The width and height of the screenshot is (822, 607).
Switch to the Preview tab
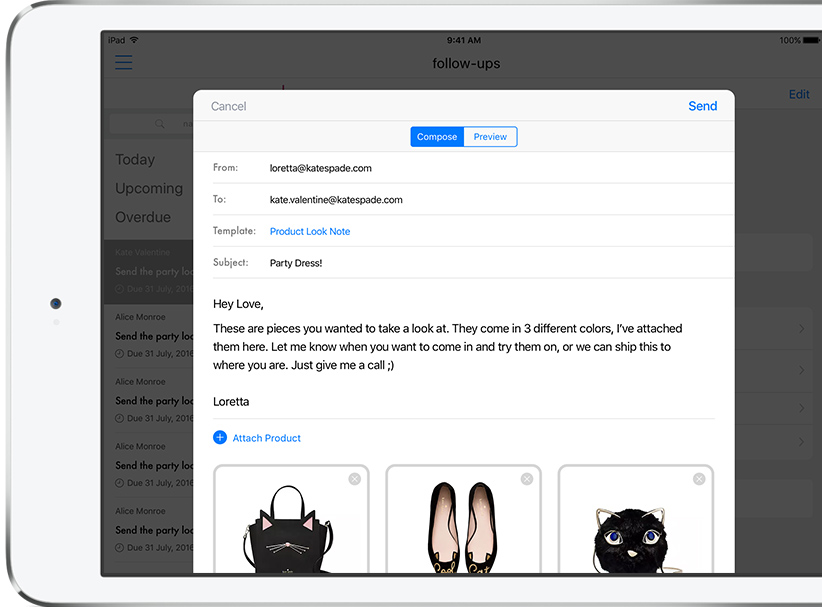tap(490, 136)
